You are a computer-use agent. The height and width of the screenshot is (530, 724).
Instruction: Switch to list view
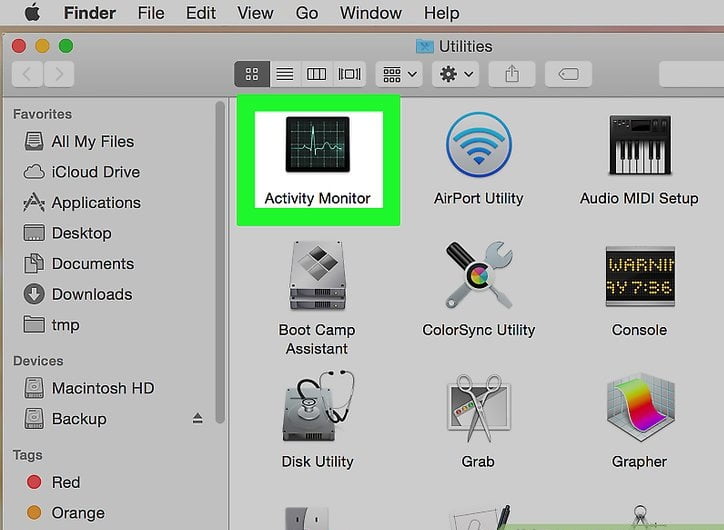tap(285, 74)
